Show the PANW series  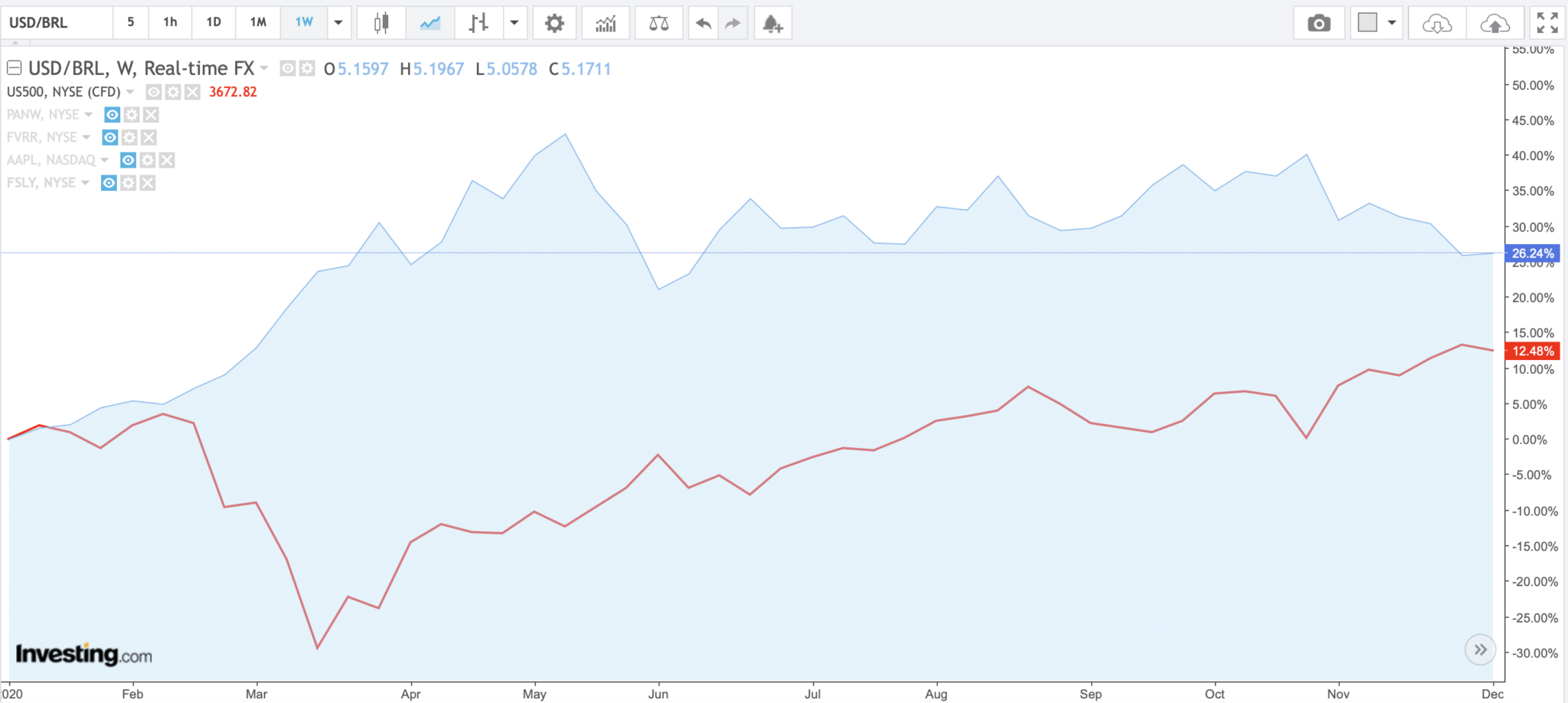pyautogui.click(x=113, y=115)
